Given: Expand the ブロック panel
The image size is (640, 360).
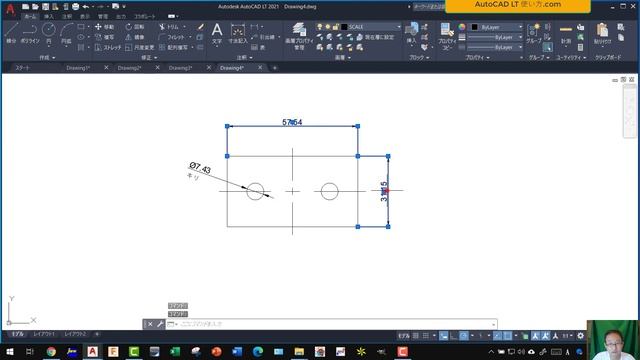Looking at the screenshot, I should pos(419,58).
